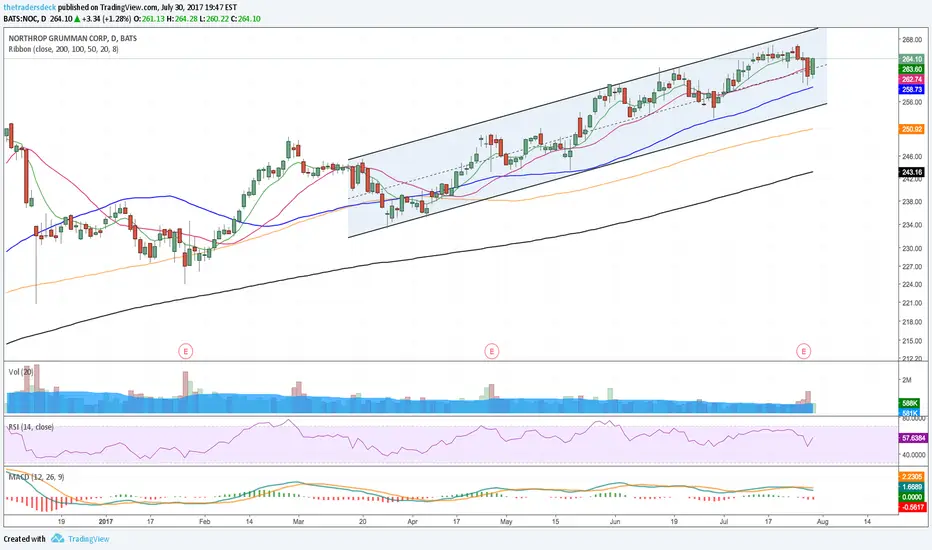
Task: Open the thetradersdeck author link
Action: click(30, 7)
